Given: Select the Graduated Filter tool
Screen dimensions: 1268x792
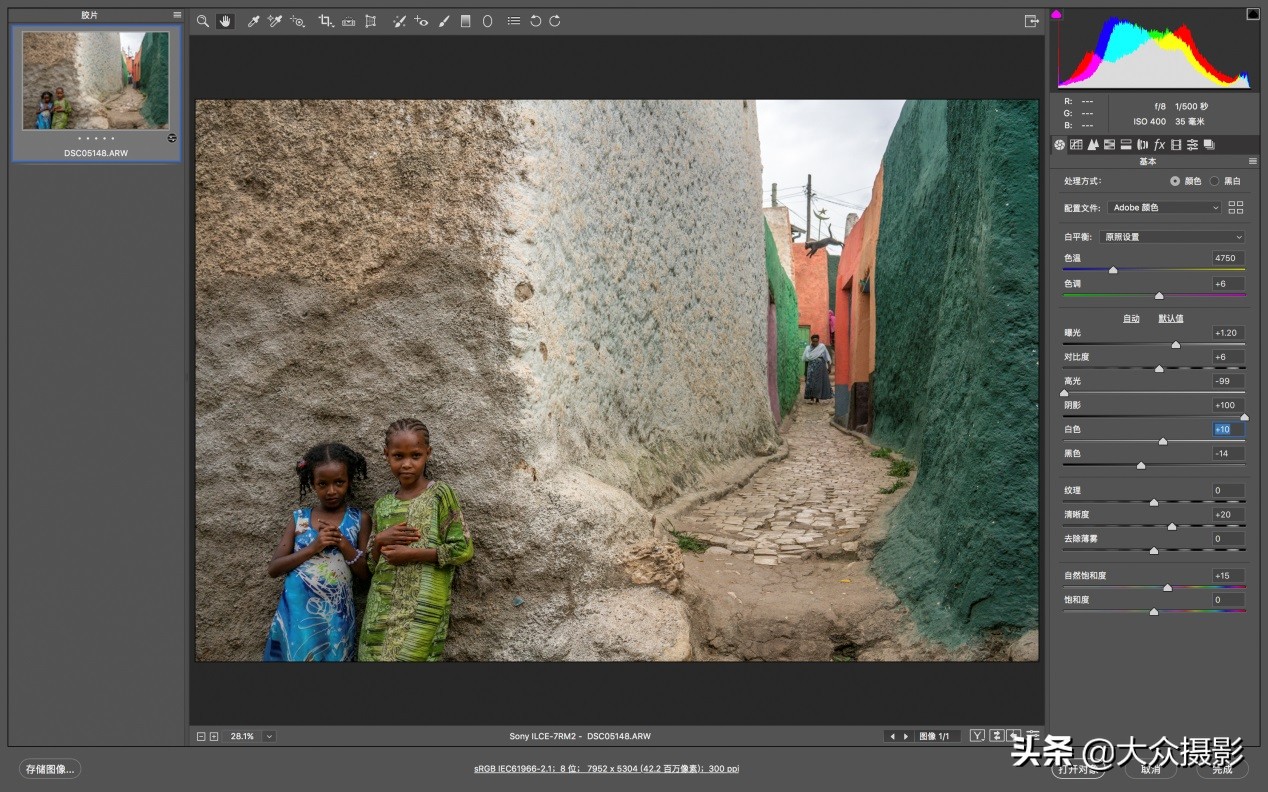Looking at the screenshot, I should [465, 21].
